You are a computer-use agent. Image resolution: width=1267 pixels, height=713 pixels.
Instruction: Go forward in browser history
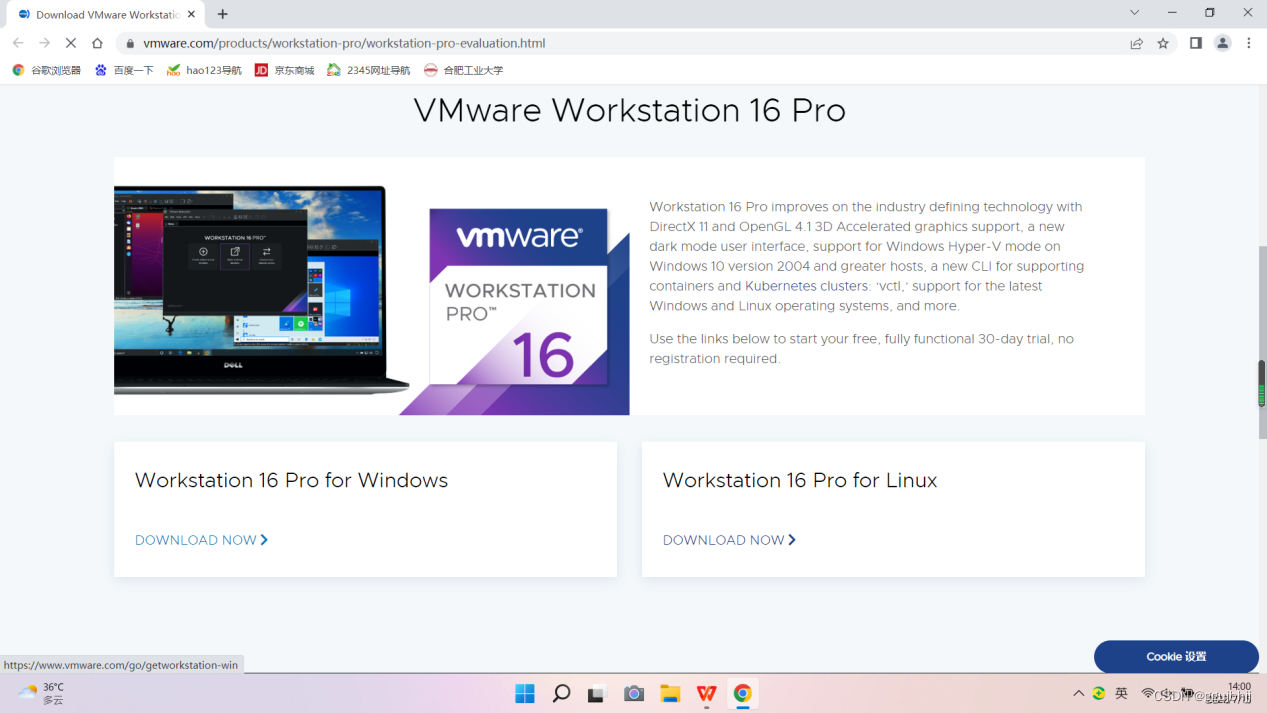(x=44, y=43)
